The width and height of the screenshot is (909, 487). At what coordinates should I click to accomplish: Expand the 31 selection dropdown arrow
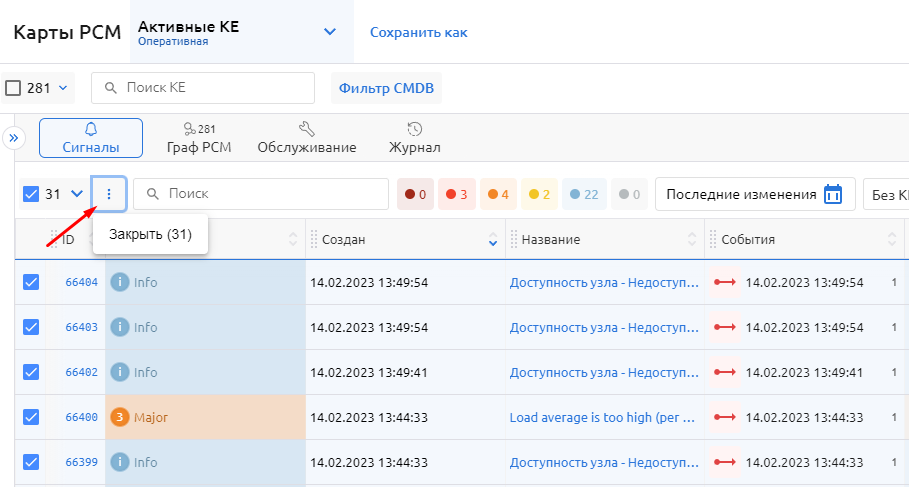tap(77, 194)
